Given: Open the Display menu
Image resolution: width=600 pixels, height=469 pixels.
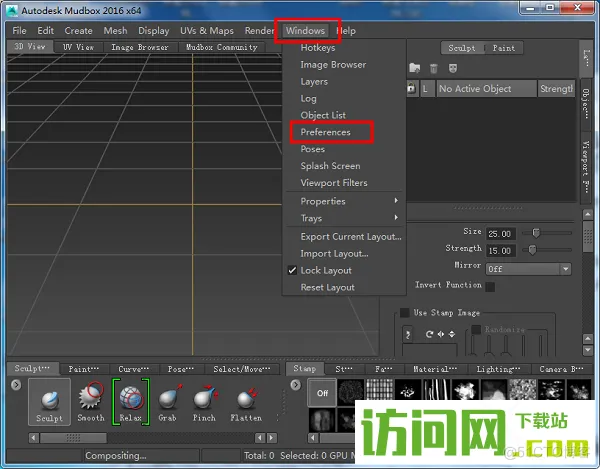Looking at the screenshot, I should pyautogui.click(x=153, y=31).
